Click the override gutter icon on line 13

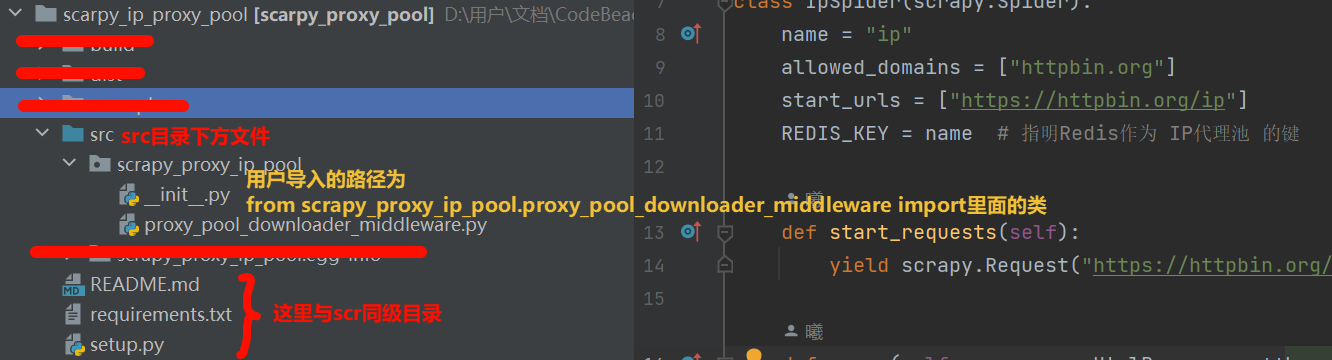click(690, 233)
